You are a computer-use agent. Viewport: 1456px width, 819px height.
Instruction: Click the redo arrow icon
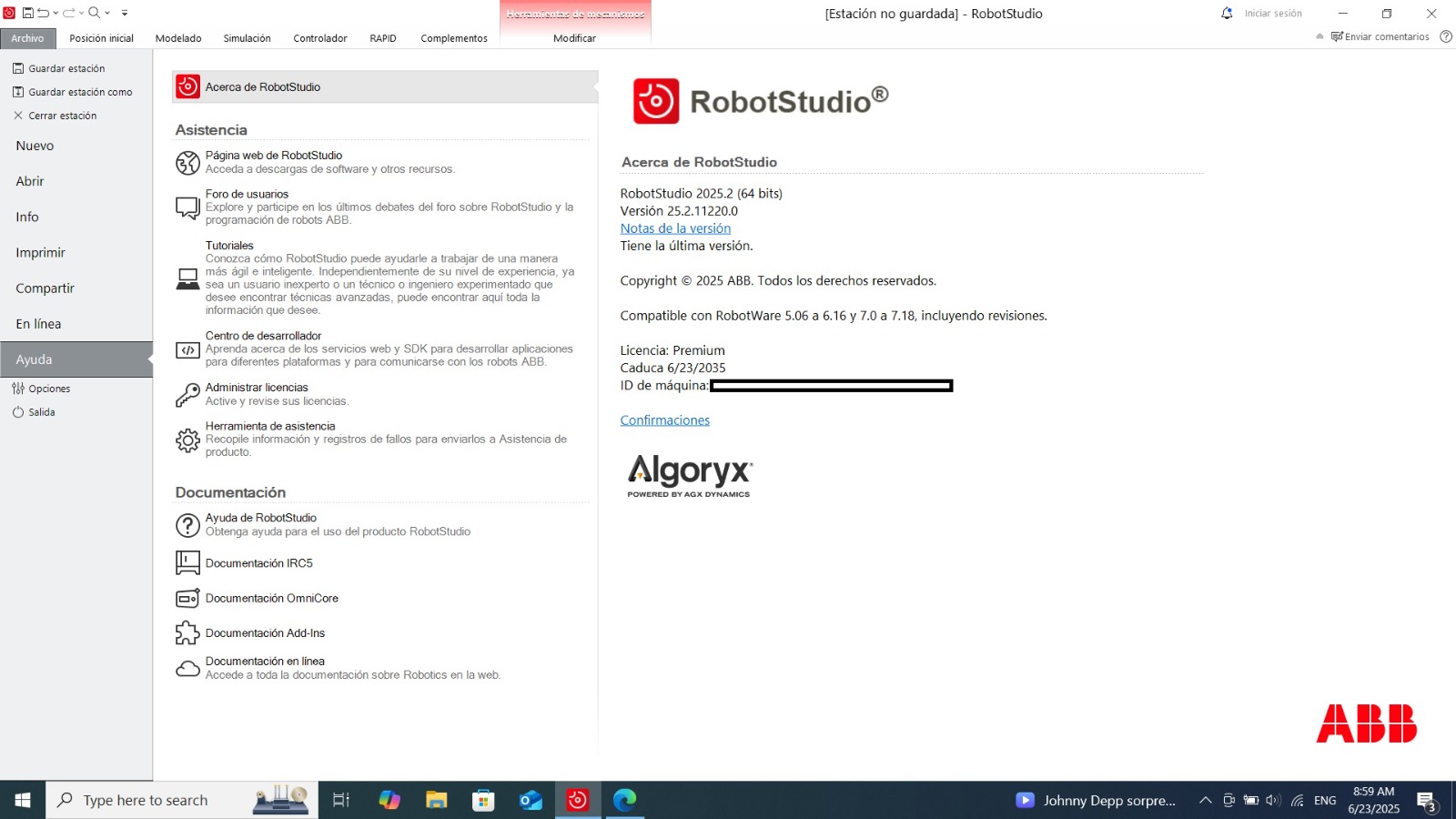(68, 13)
